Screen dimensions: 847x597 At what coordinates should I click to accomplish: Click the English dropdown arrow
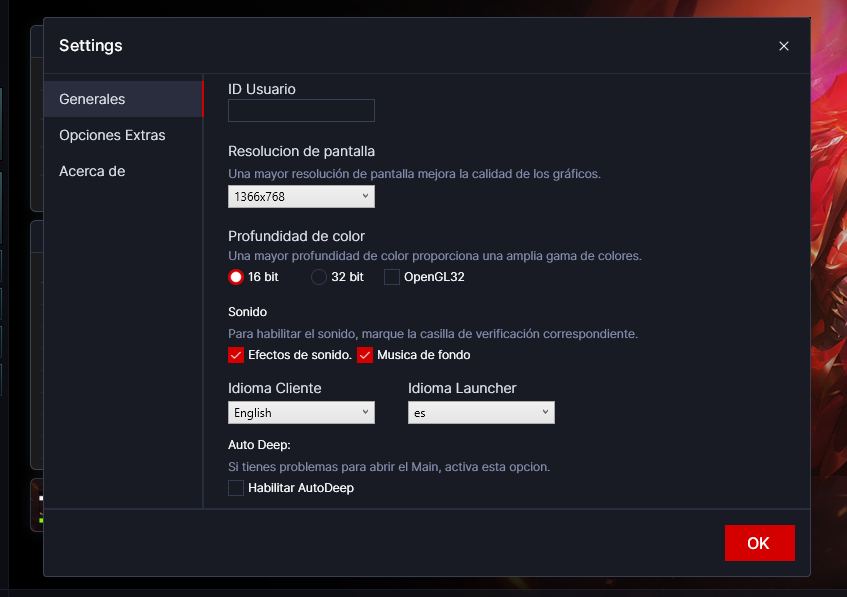365,412
